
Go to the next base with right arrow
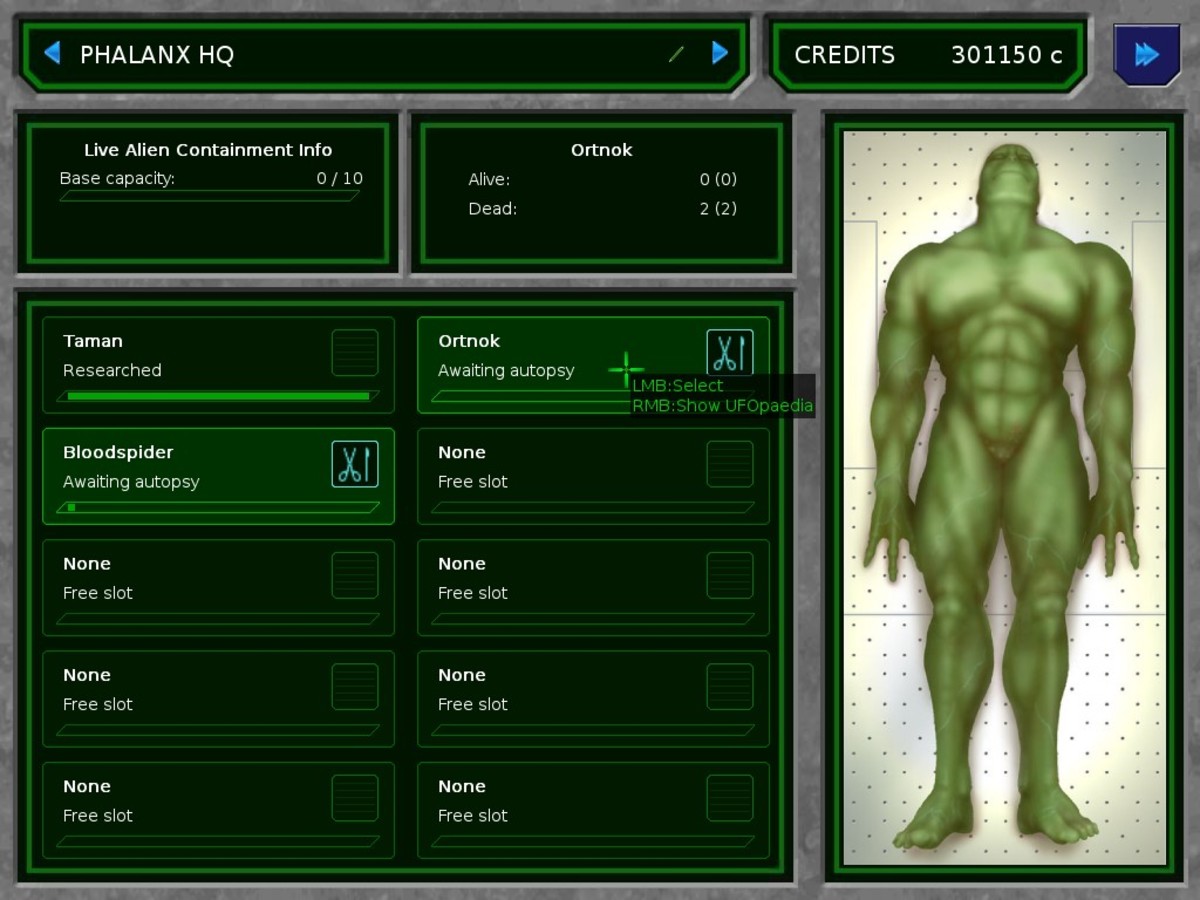tap(720, 53)
